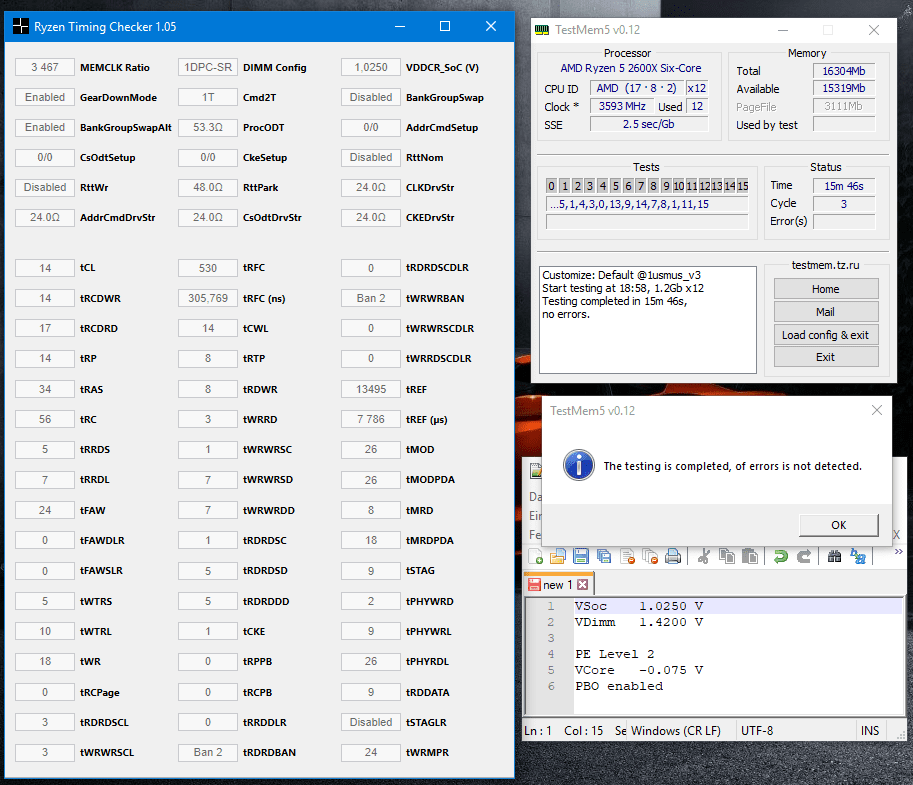Close the testing completed message dialog

tap(877, 410)
